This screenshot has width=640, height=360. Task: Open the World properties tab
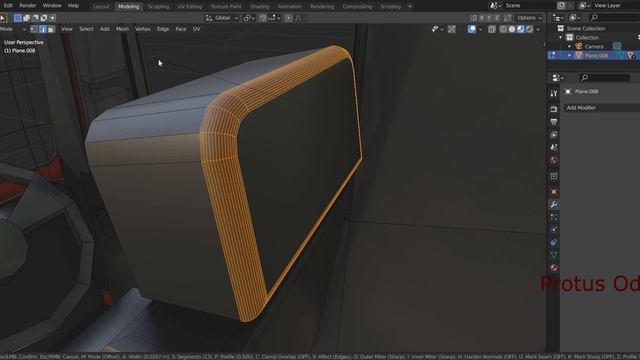click(554, 160)
